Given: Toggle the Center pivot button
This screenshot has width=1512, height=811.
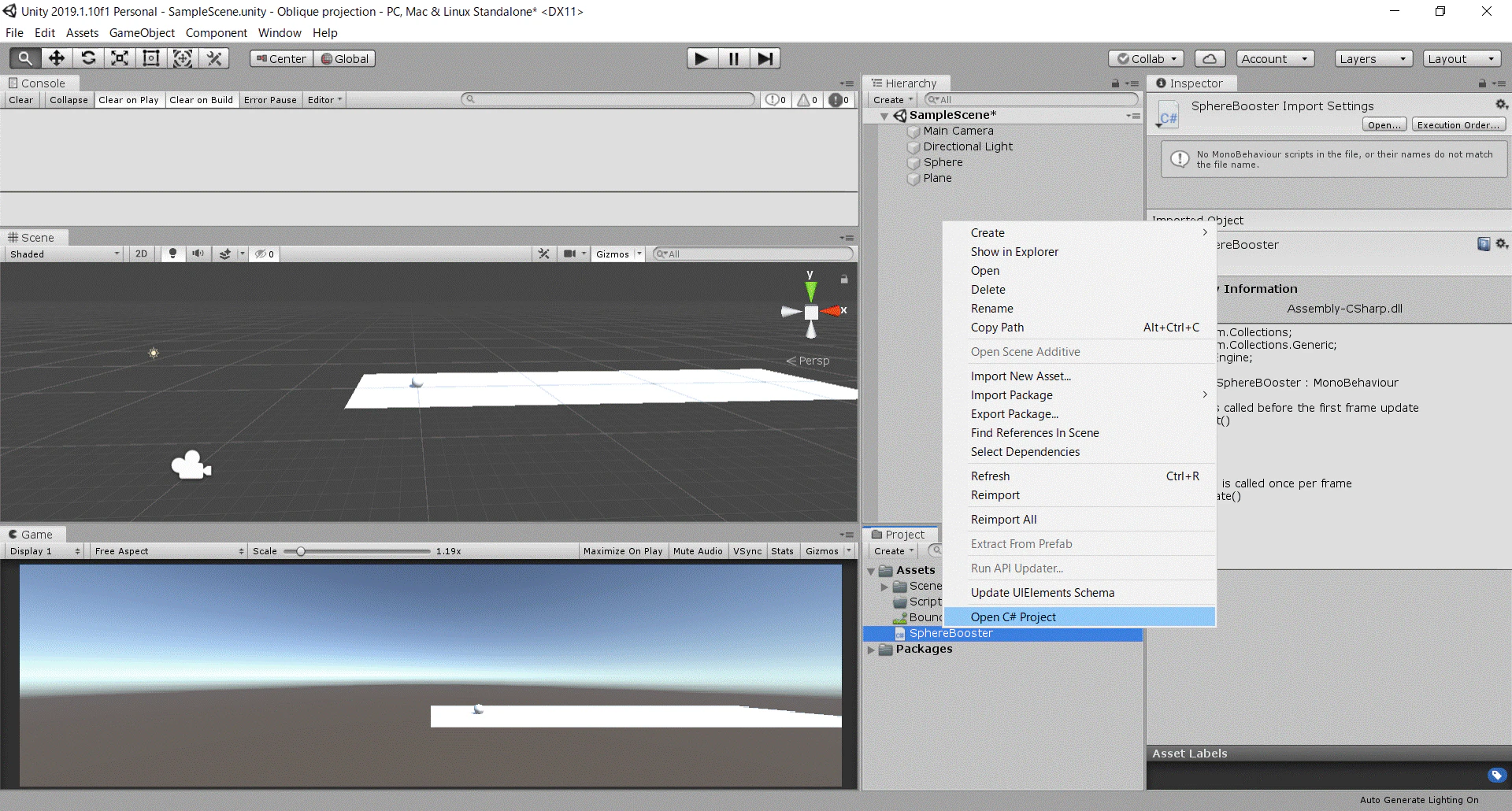Looking at the screenshot, I should (x=281, y=59).
